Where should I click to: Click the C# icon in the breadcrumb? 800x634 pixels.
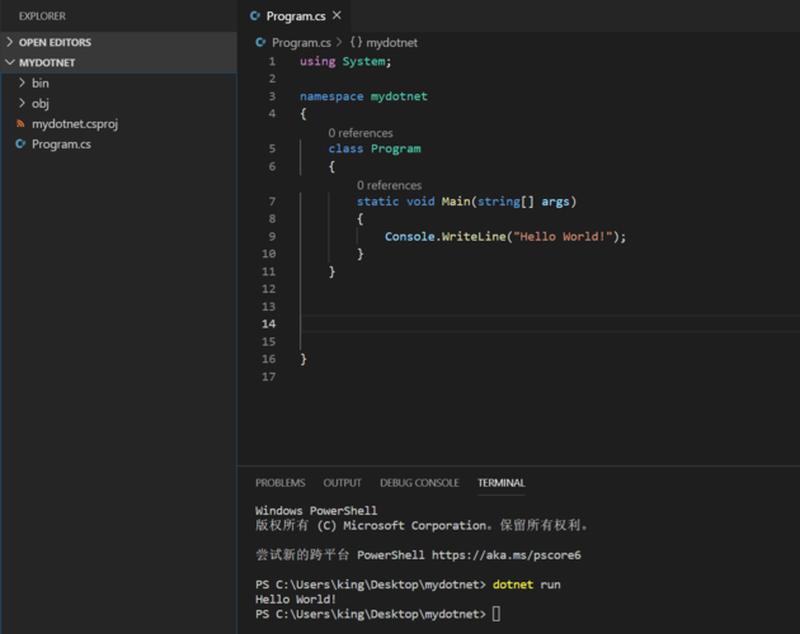click(260, 42)
